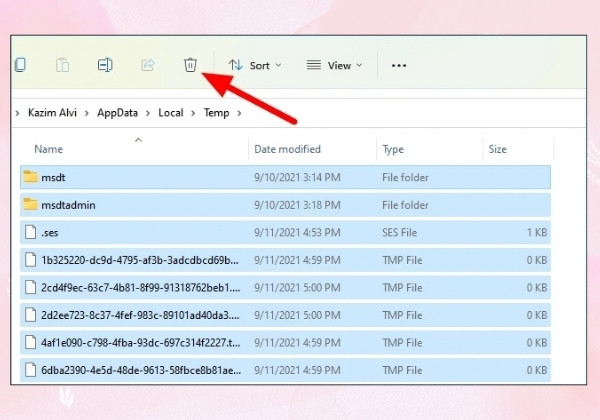Select file starting with 2cd4f9ec-63c7
The height and width of the screenshot is (420, 600).
point(285,287)
